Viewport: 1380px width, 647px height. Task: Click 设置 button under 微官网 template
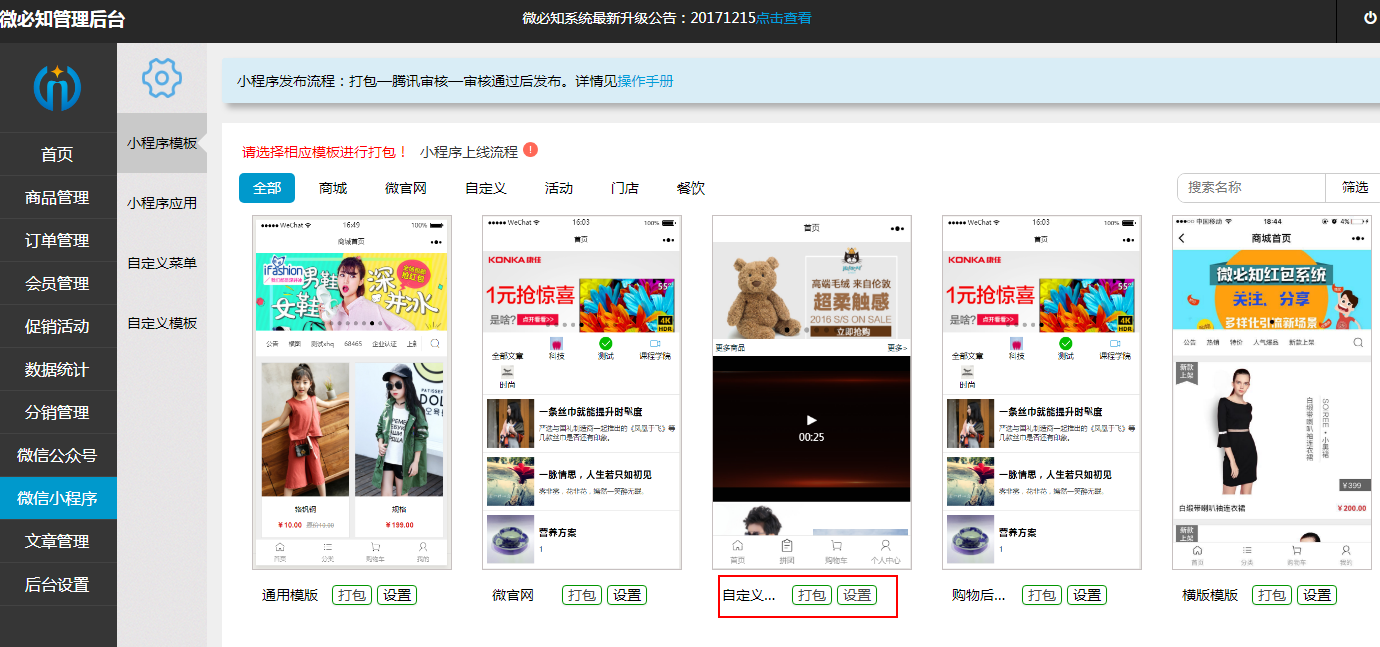[627, 595]
